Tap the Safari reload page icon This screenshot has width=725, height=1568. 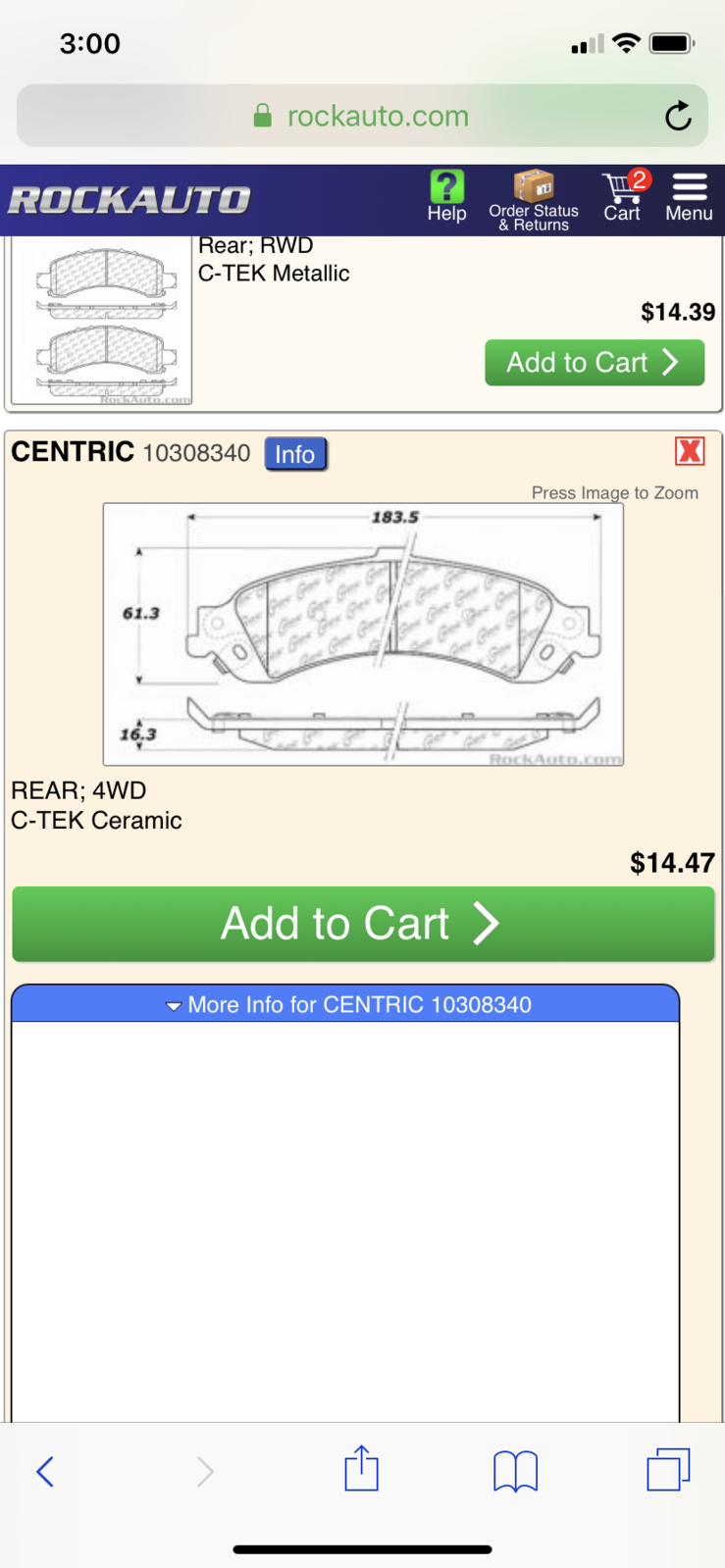coord(678,116)
